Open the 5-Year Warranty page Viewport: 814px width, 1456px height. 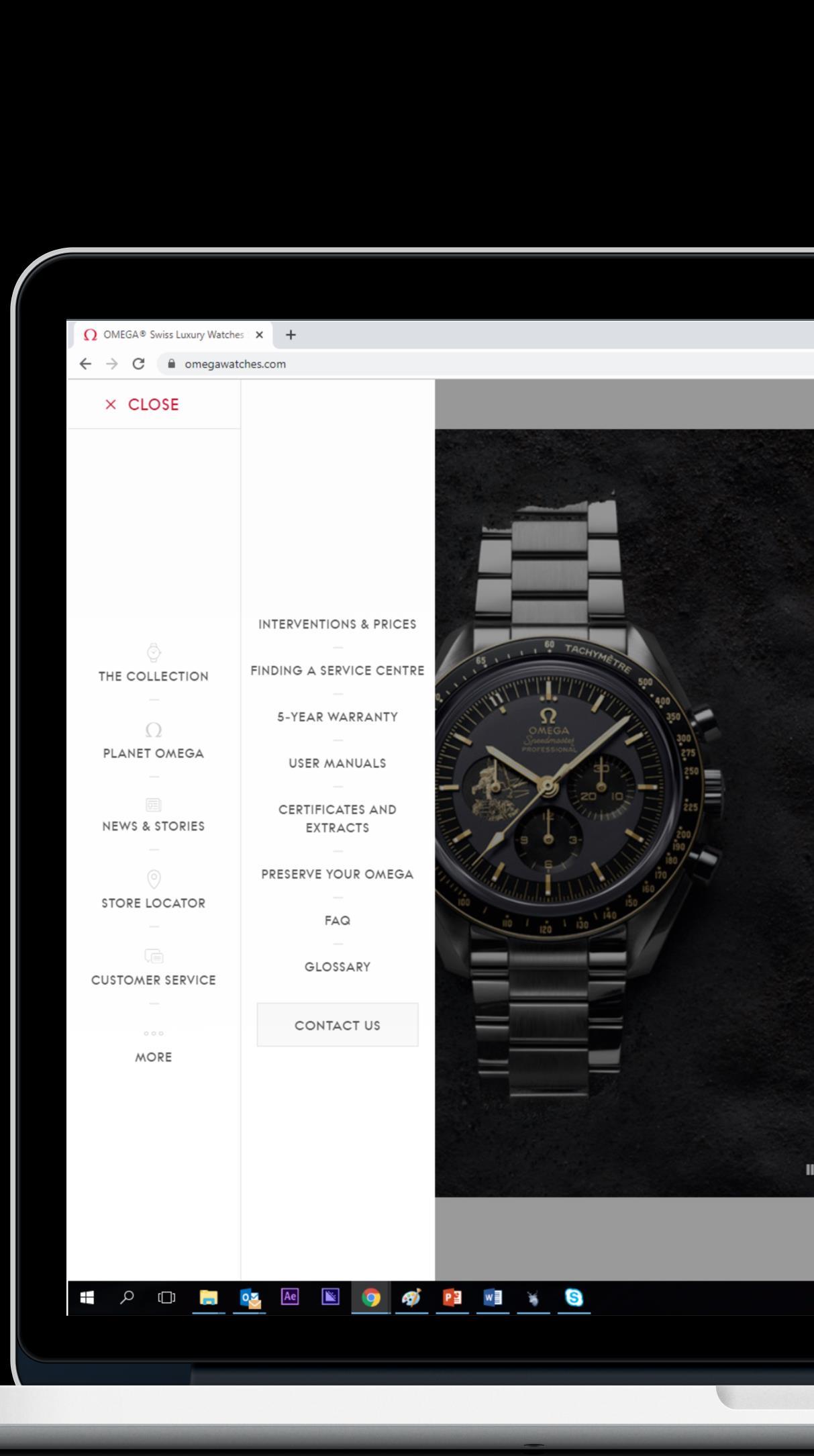(338, 717)
